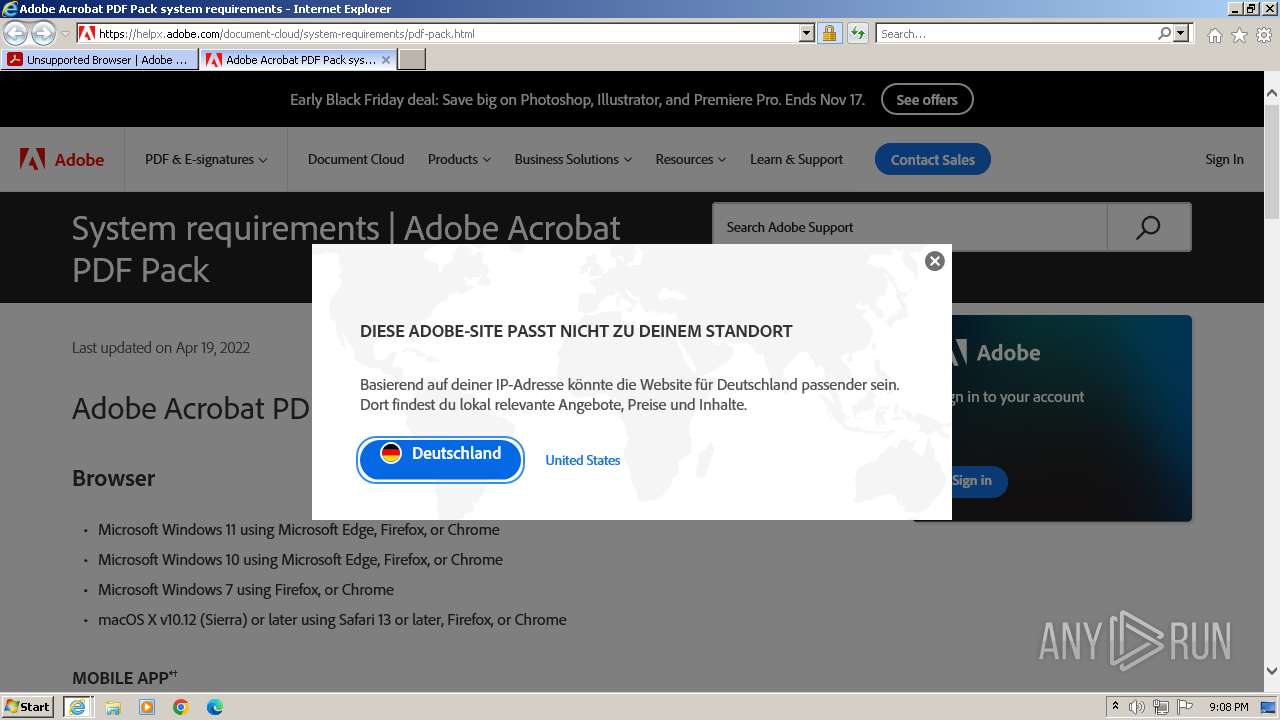Expand the Products menu
The width and height of the screenshot is (1280, 720).
point(459,159)
